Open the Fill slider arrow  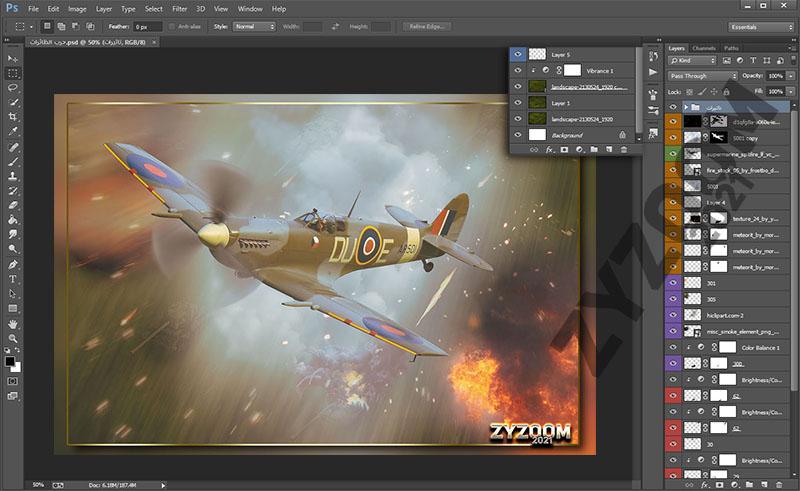[791, 92]
